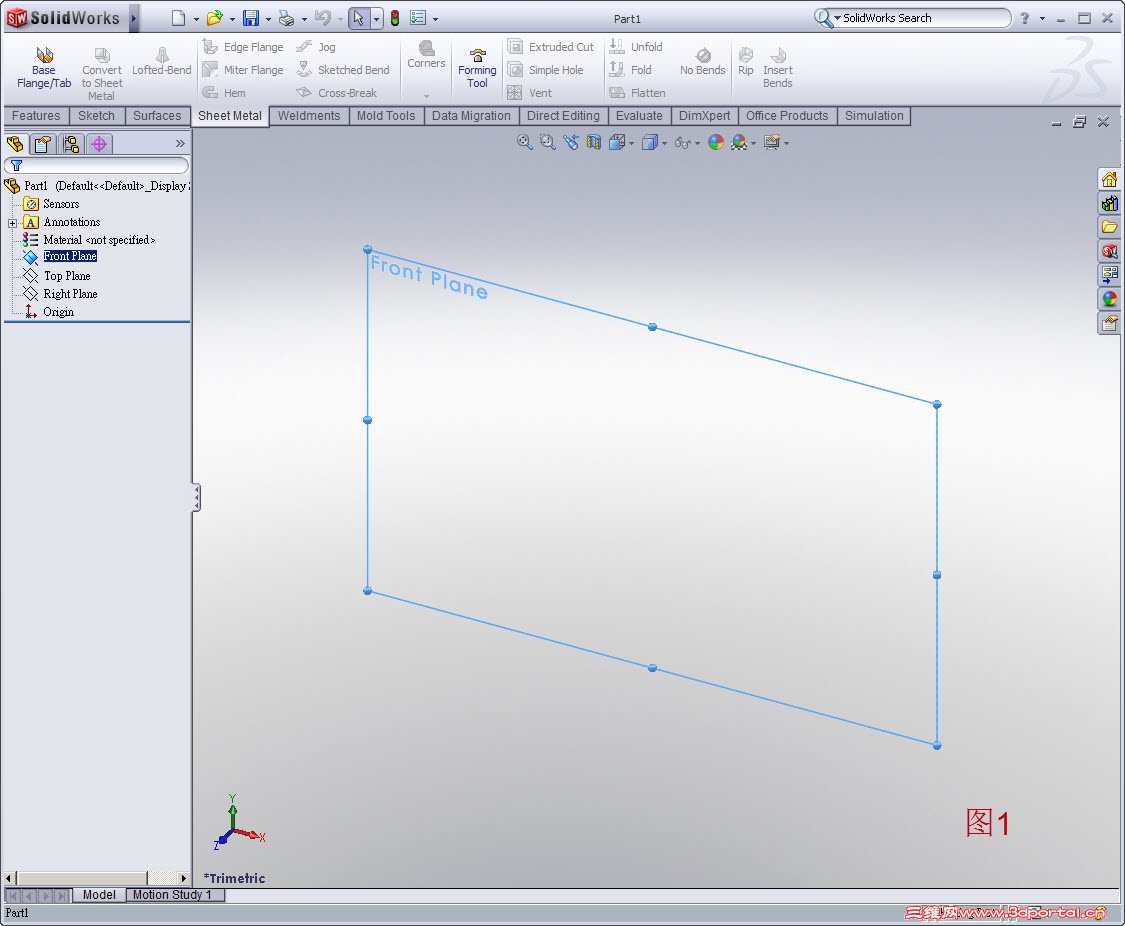Switch to the Weldments tab
1125x926 pixels.
(309, 115)
